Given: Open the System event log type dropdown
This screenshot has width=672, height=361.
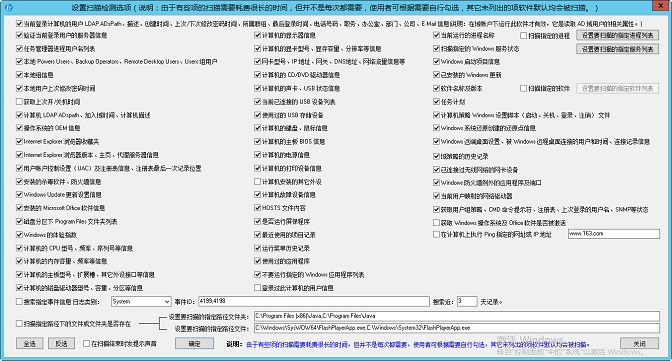Looking at the screenshot, I should [x=141, y=301].
